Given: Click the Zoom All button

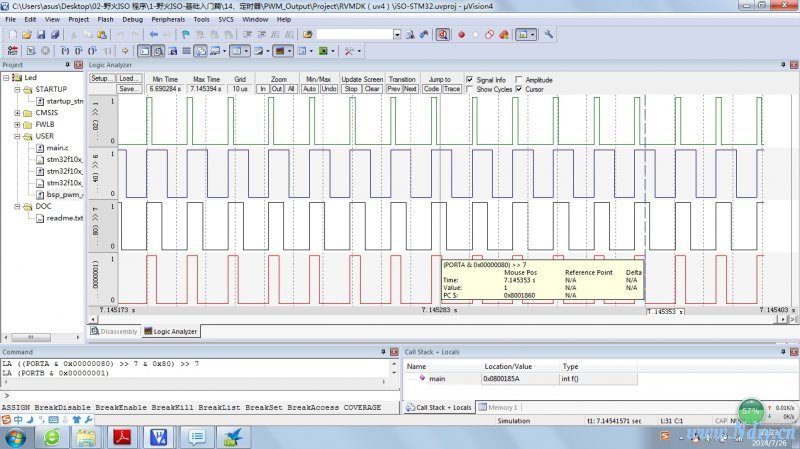Looking at the screenshot, I should click(x=291, y=89).
